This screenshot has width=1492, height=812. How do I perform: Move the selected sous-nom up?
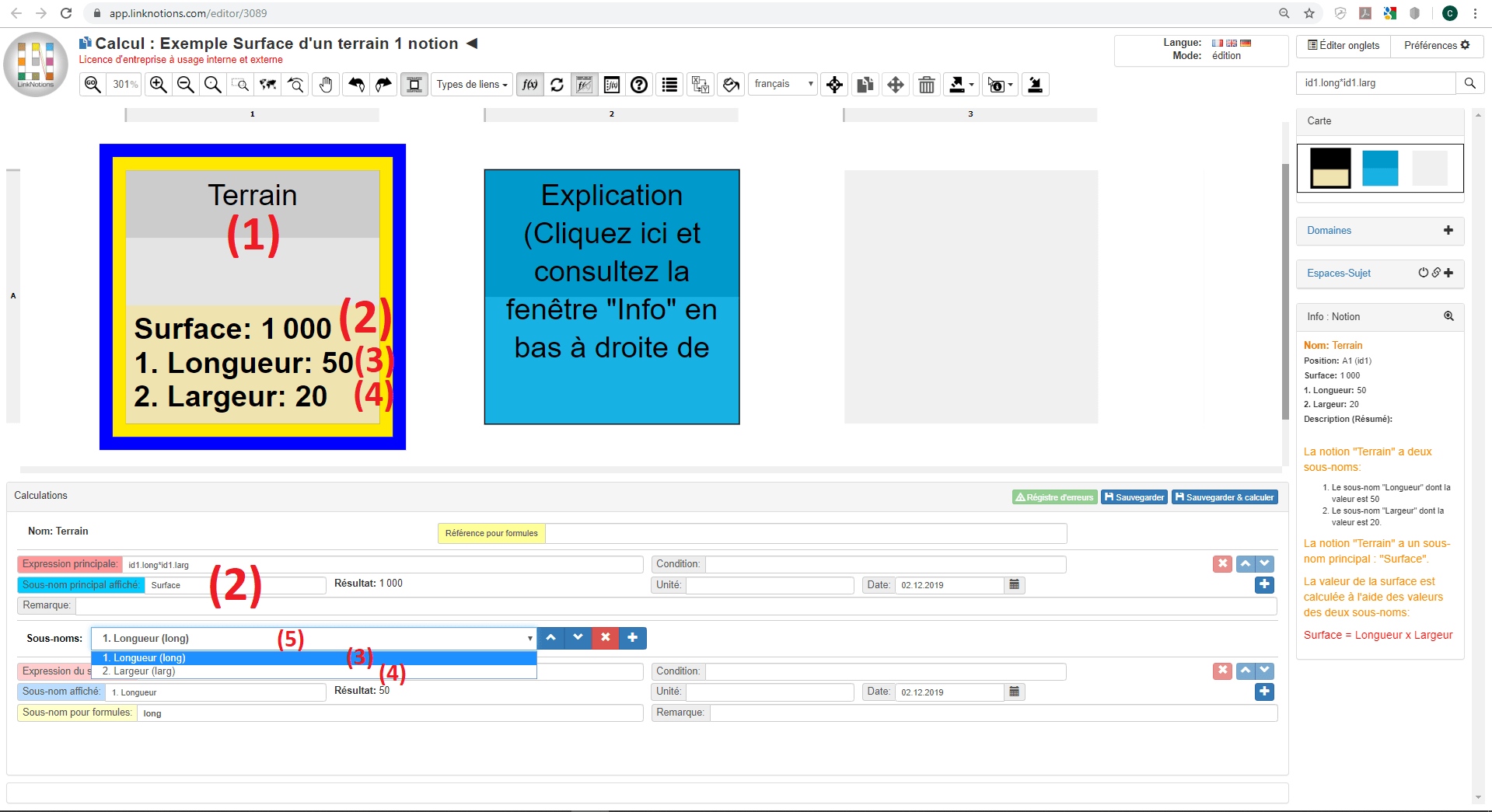550,638
